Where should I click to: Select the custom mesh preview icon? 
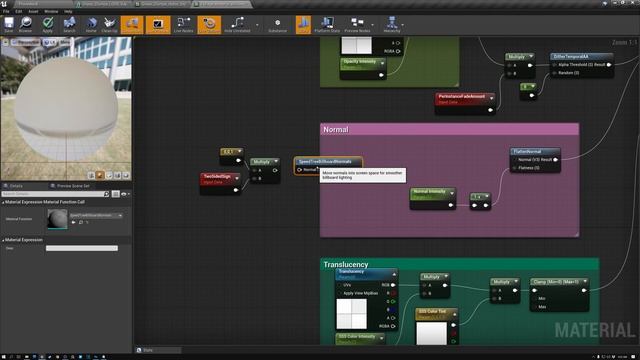click(126, 176)
